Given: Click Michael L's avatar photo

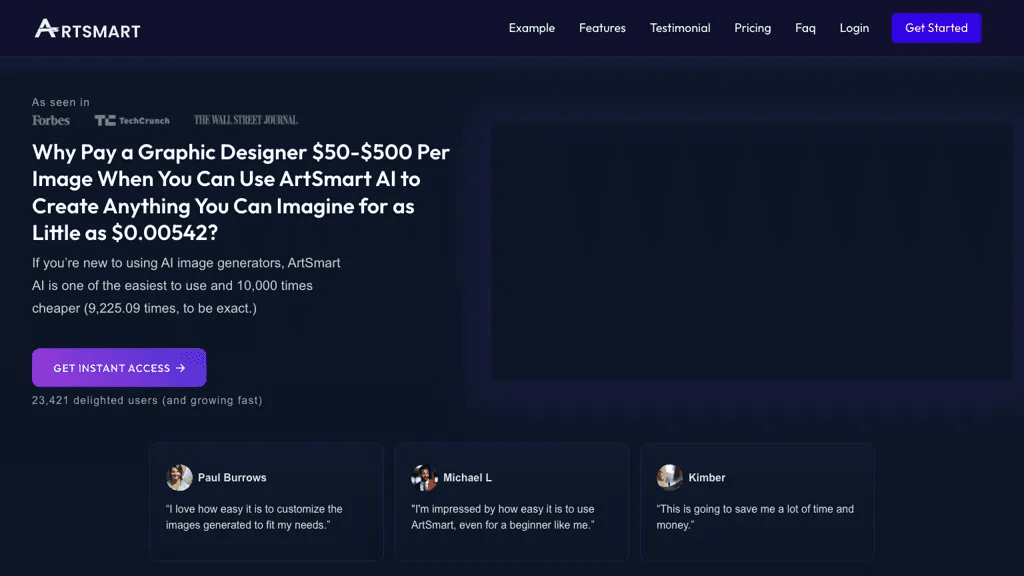Looking at the screenshot, I should (x=424, y=477).
